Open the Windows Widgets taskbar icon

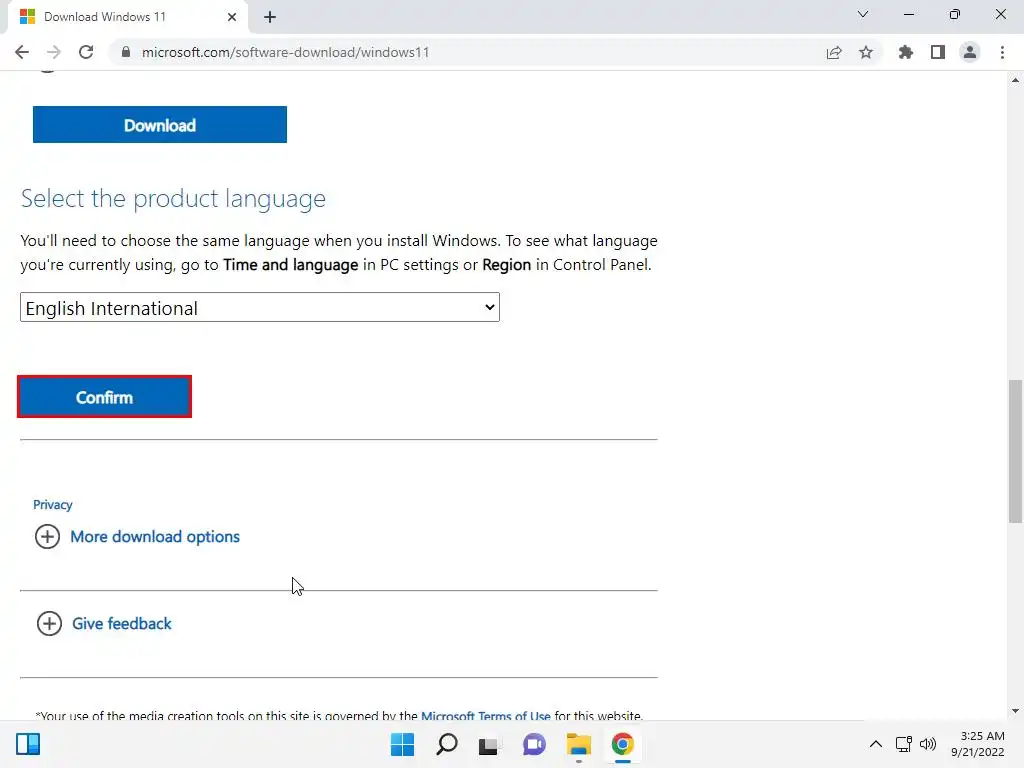pos(28,744)
